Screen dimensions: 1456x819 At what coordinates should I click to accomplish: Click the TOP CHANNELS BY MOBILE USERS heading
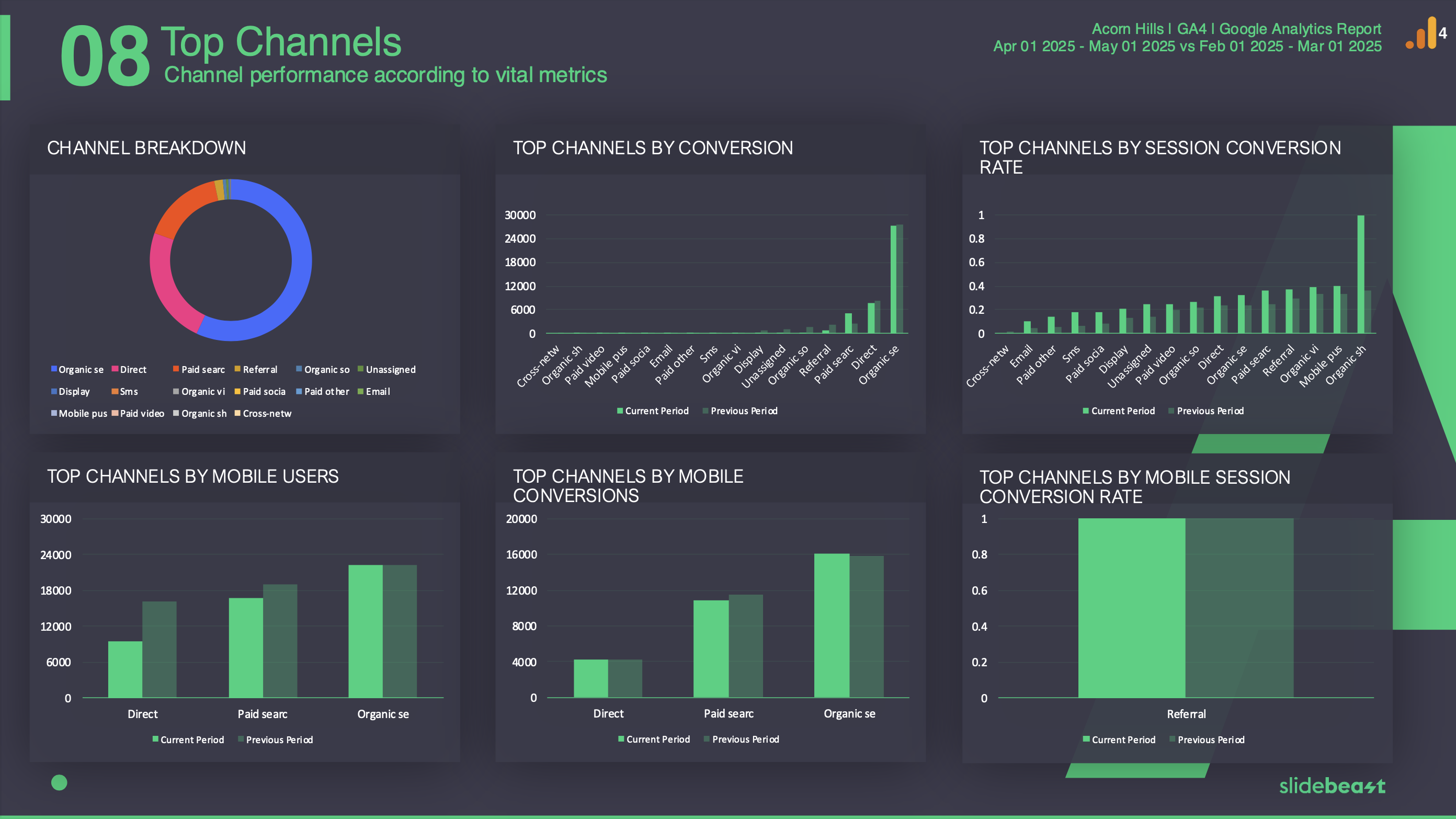(193, 476)
